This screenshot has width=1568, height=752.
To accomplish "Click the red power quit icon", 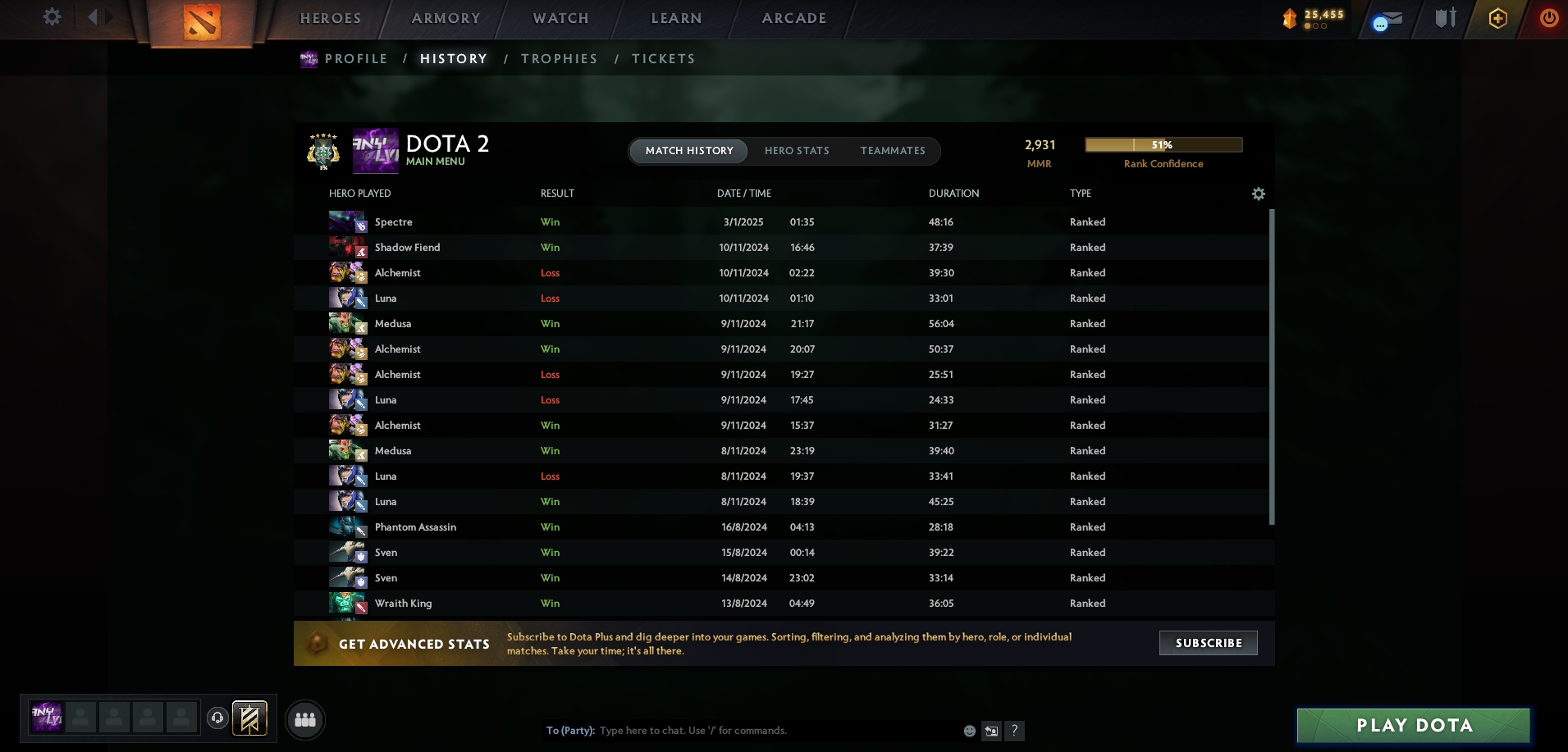I will 1548,18.
